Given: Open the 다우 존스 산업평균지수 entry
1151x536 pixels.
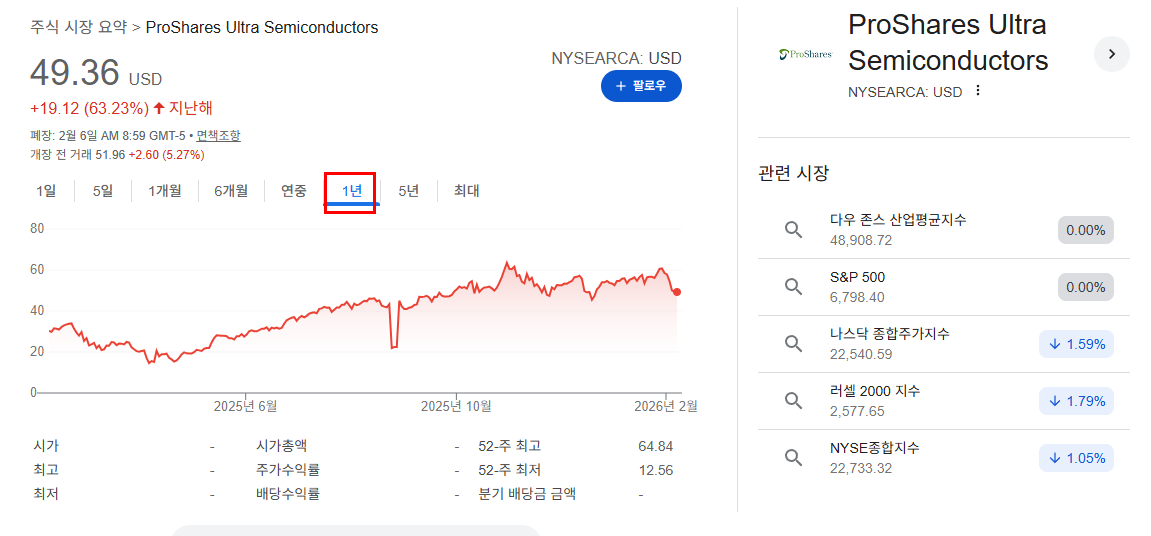Looking at the screenshot, I should pyautogui.click(x=944, y=230).
